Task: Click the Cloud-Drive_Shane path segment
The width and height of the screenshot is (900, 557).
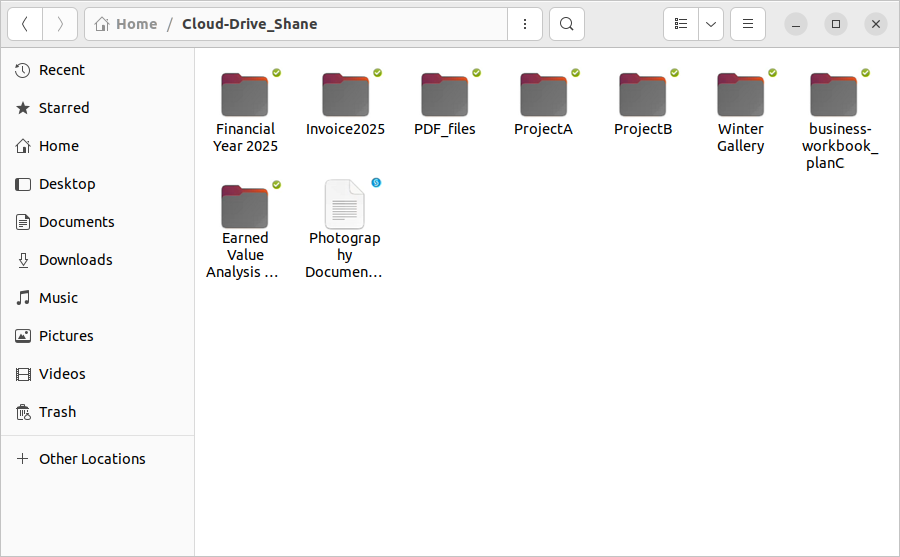Action: [x=249, y=24]
